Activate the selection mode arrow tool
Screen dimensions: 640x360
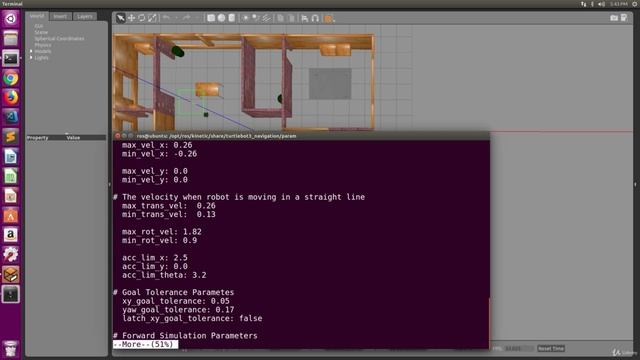[x=120, y=18]
